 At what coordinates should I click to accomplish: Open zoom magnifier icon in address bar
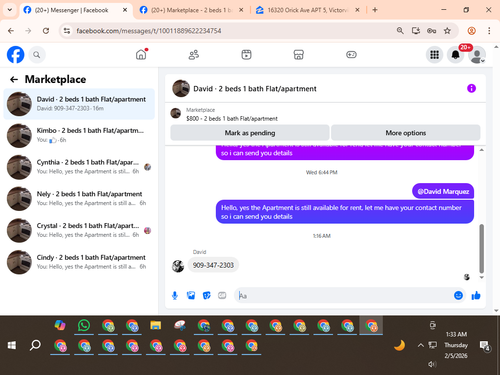point(400,31)
